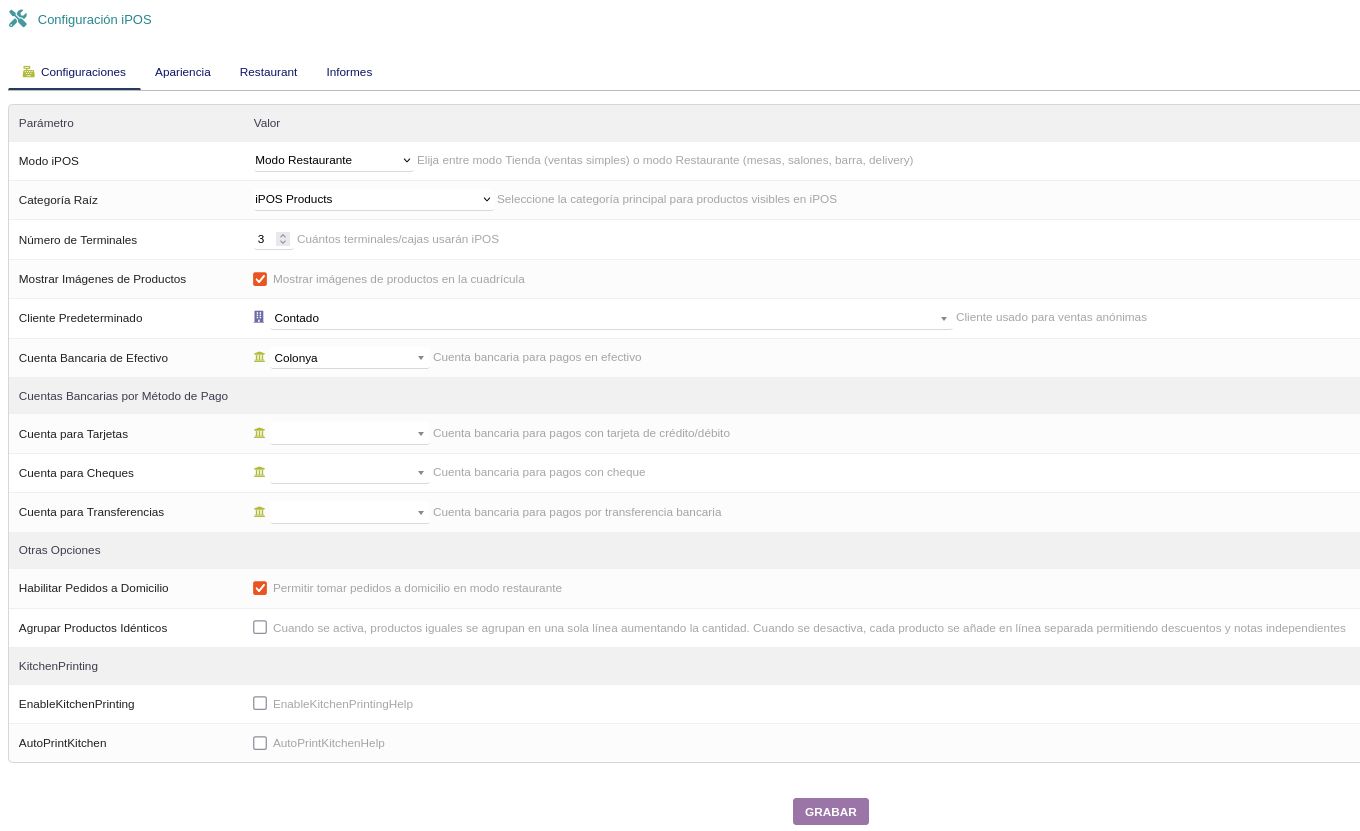The height and width of the screenshot is (831, 1360).
Task: Check the EnableKitchenPrinting checkbox
Action: pyautogui.click(x=260, y=703)
